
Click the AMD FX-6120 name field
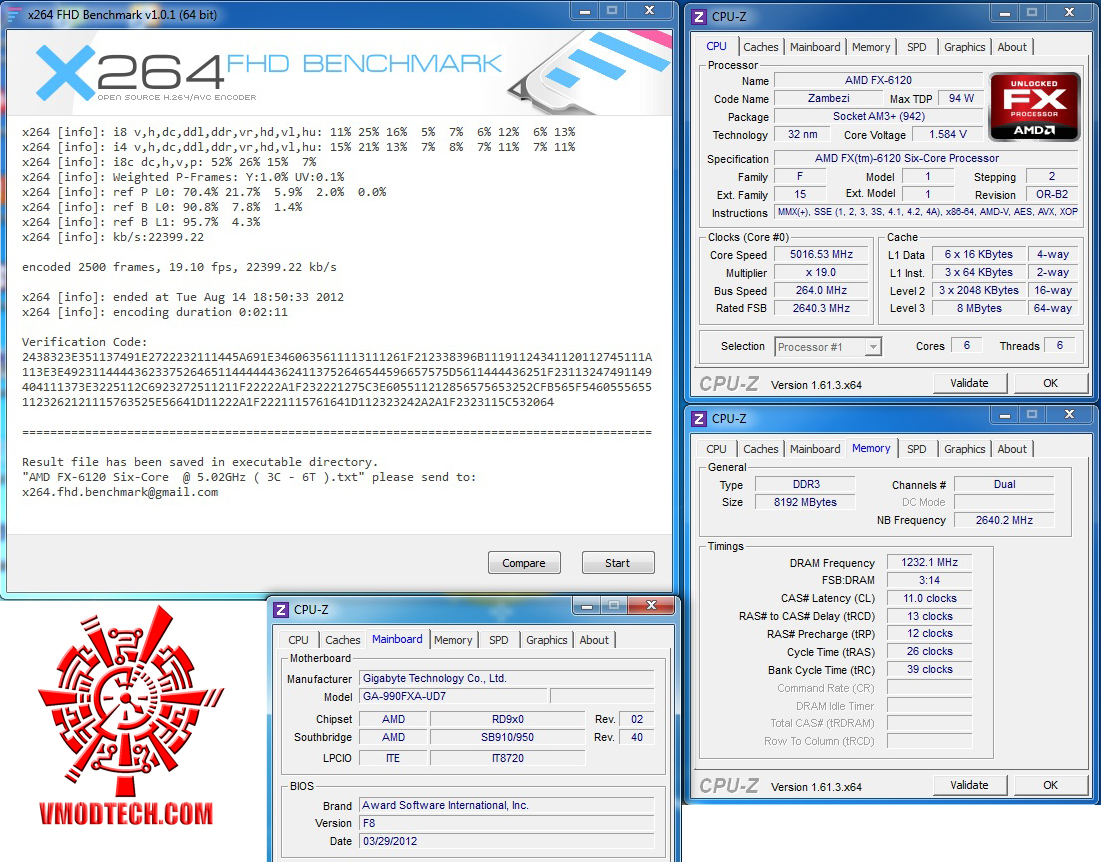coord(878,81)
